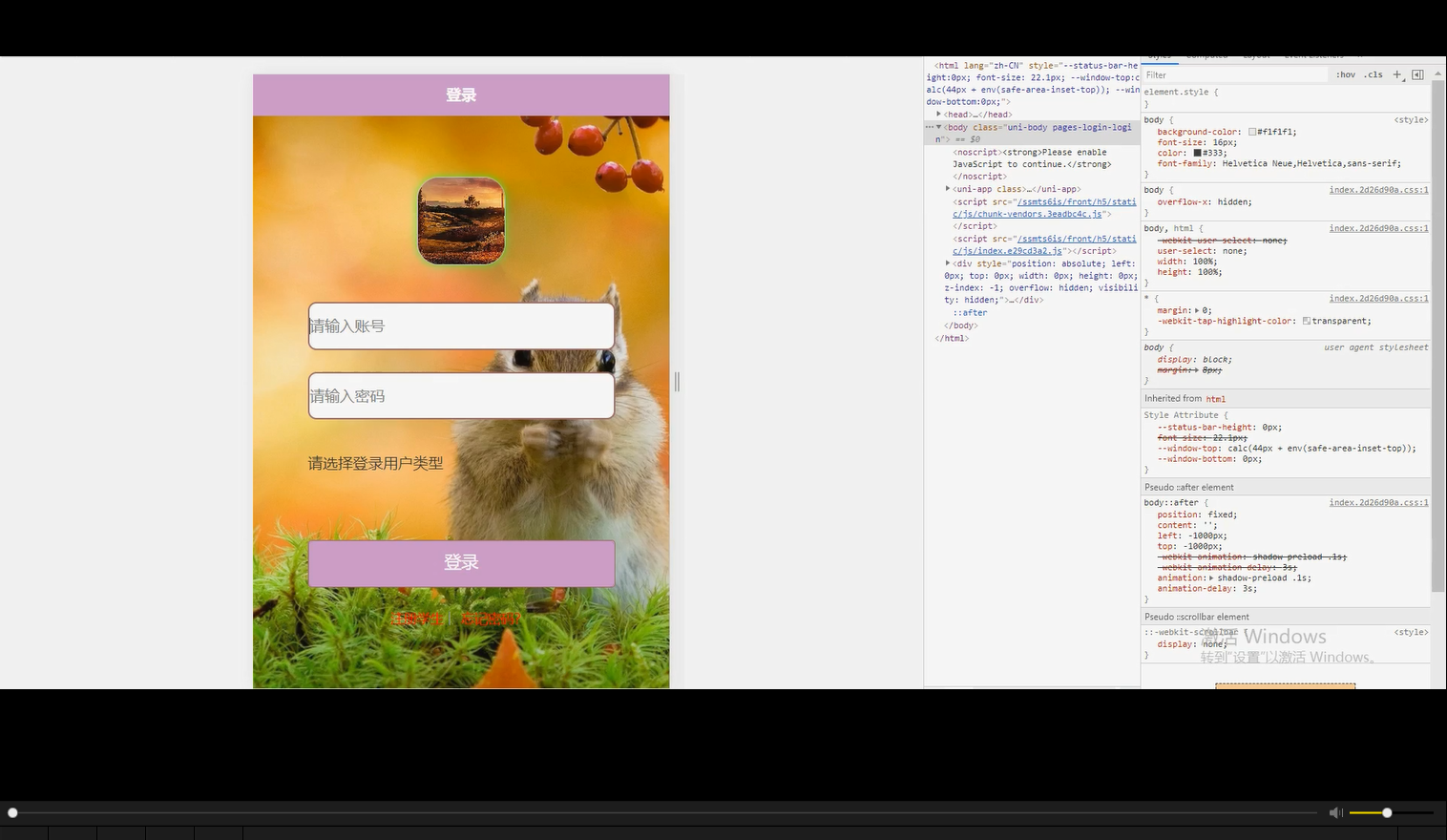This screenshot has height=840, width=1447.
Task: Open the 忘记密码? forgot password link
Action: click(490, 619)
